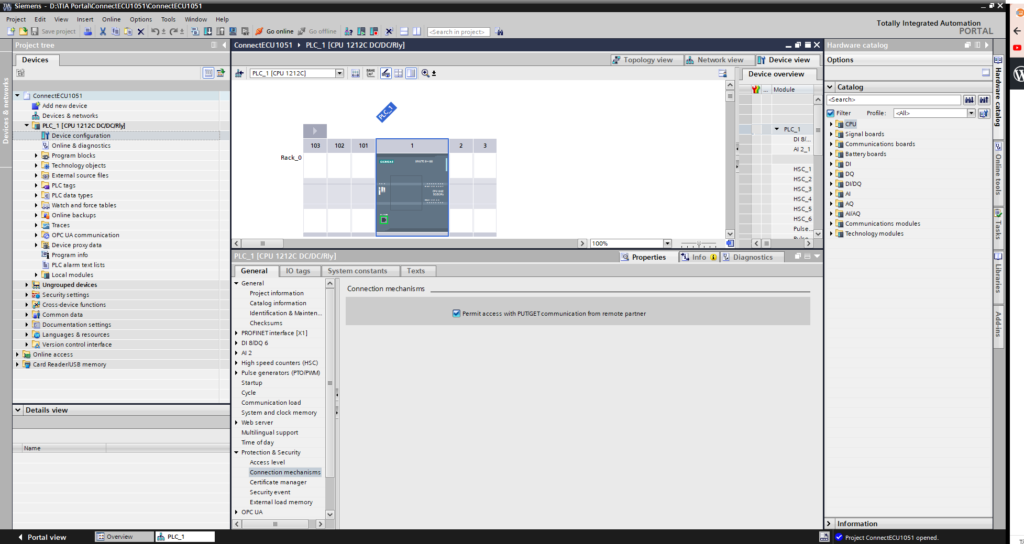Expand the Technology modules catalog folder
Viewport: 1024px width, 544px height.
[831, 233]
